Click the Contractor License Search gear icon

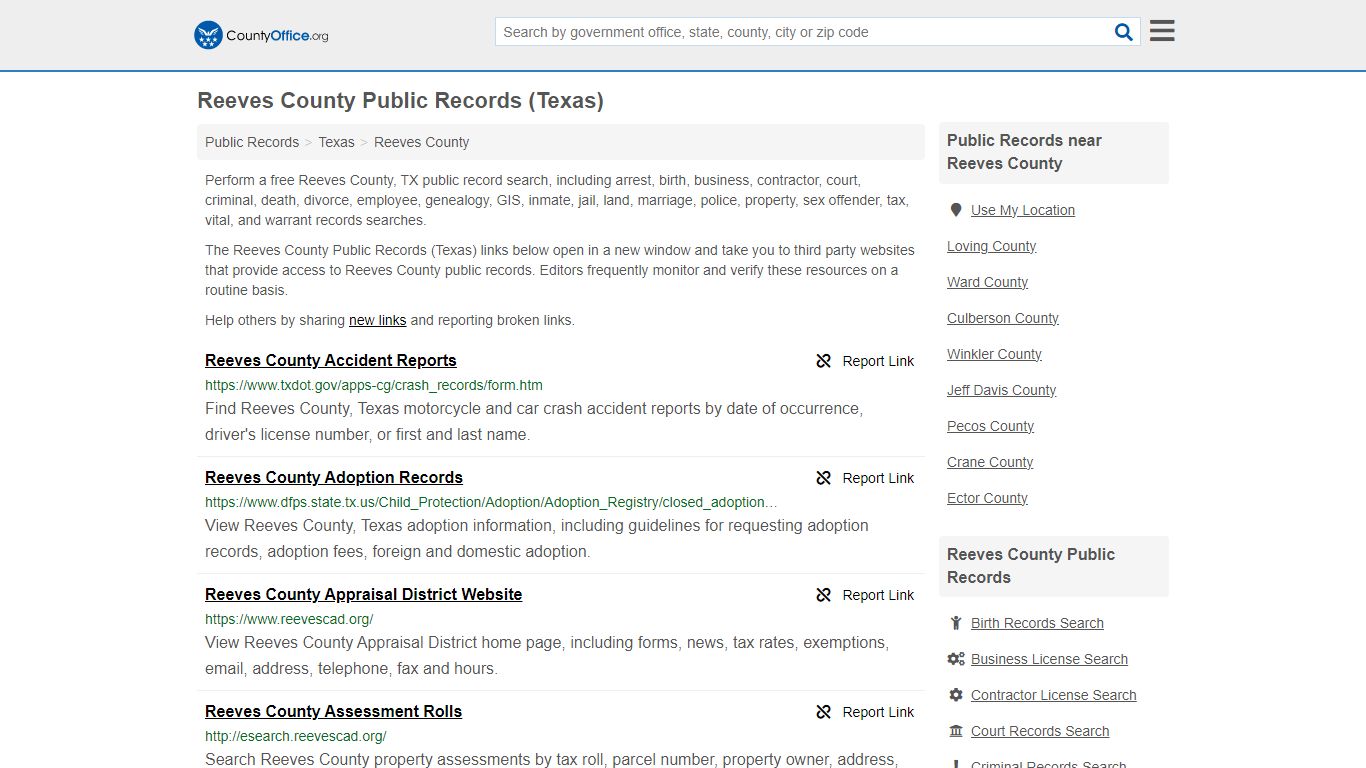coord(956,695)
